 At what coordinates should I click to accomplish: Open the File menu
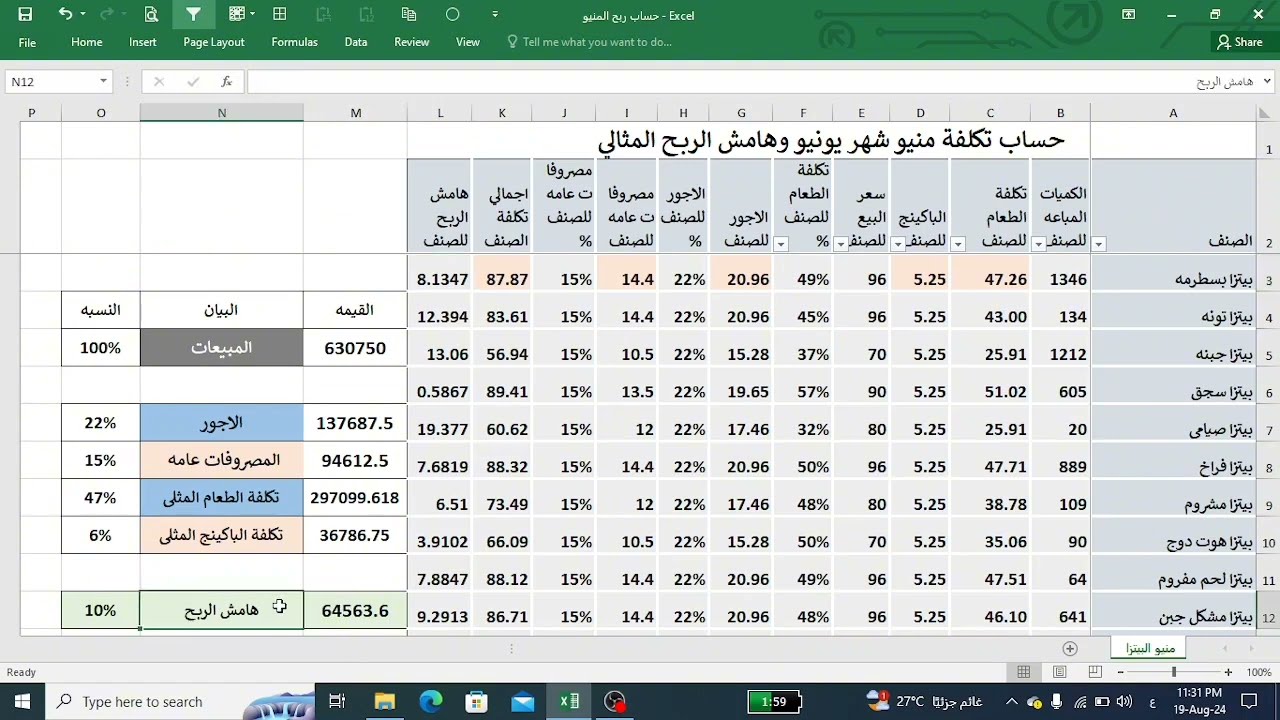[x=27, y=42]
